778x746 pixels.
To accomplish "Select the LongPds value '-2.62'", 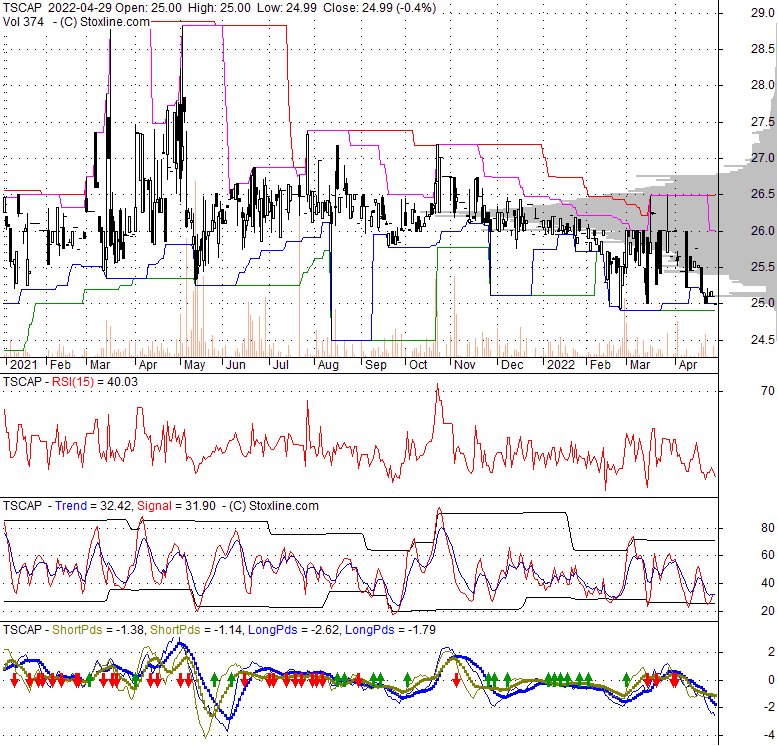I will tap(324, 630).
